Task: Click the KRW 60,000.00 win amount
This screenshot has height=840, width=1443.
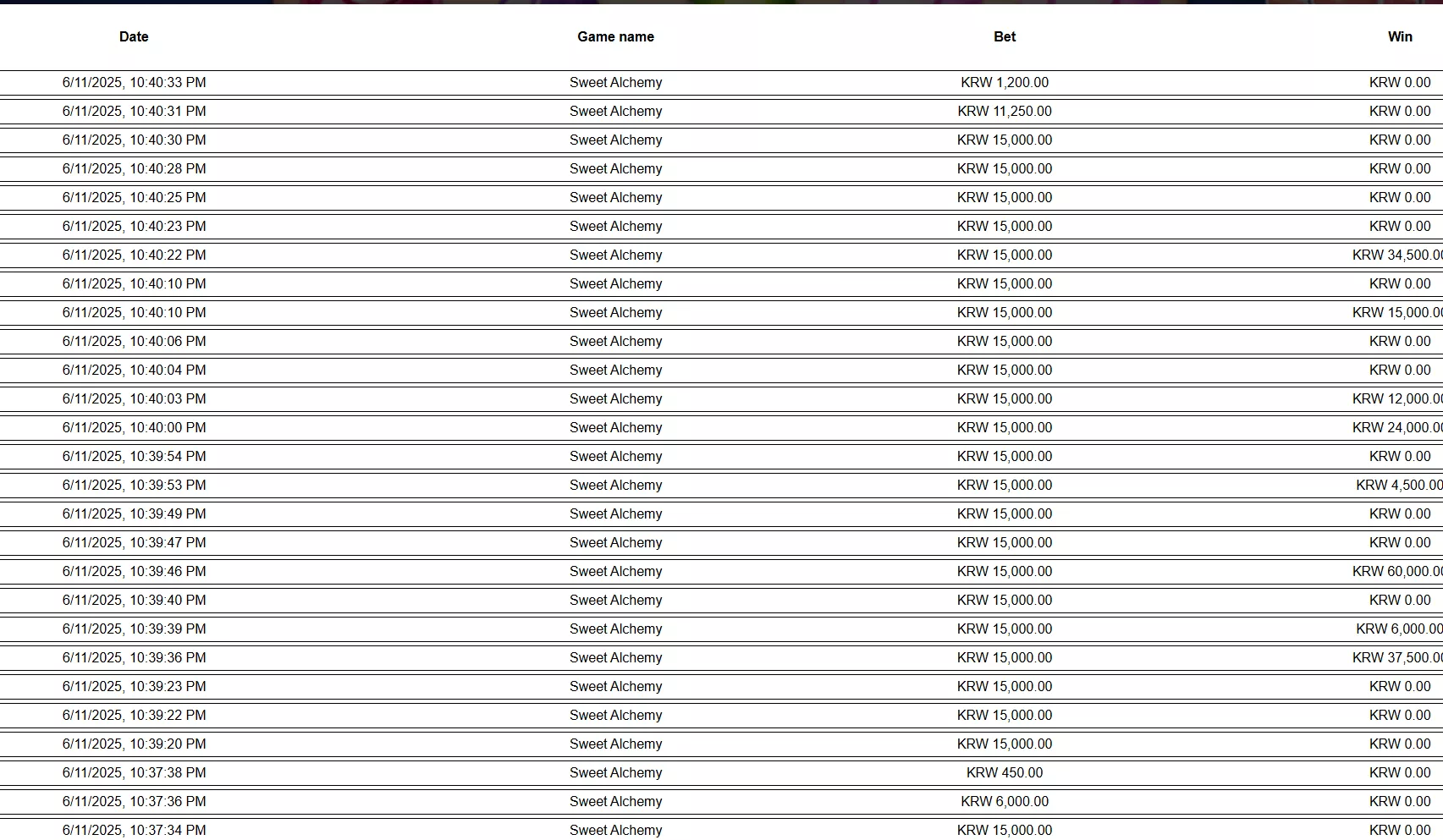Action: [1397, 572]
